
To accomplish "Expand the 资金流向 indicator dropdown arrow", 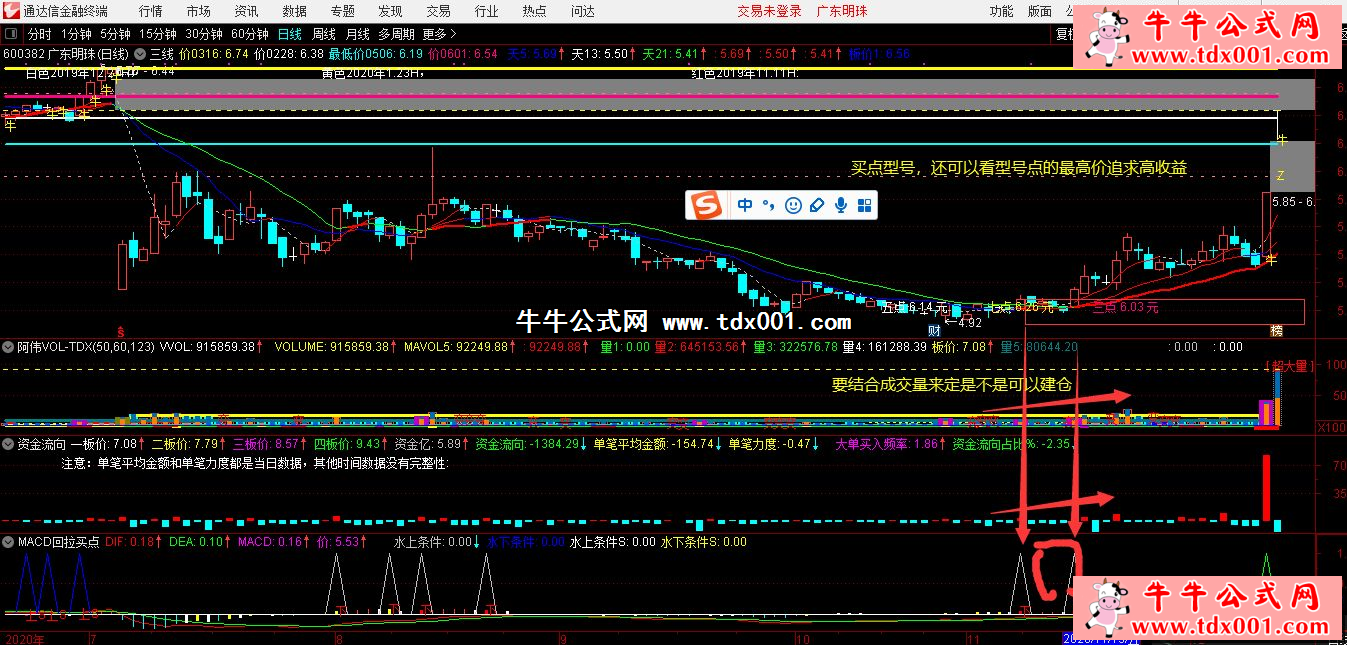I will point(9,444).
